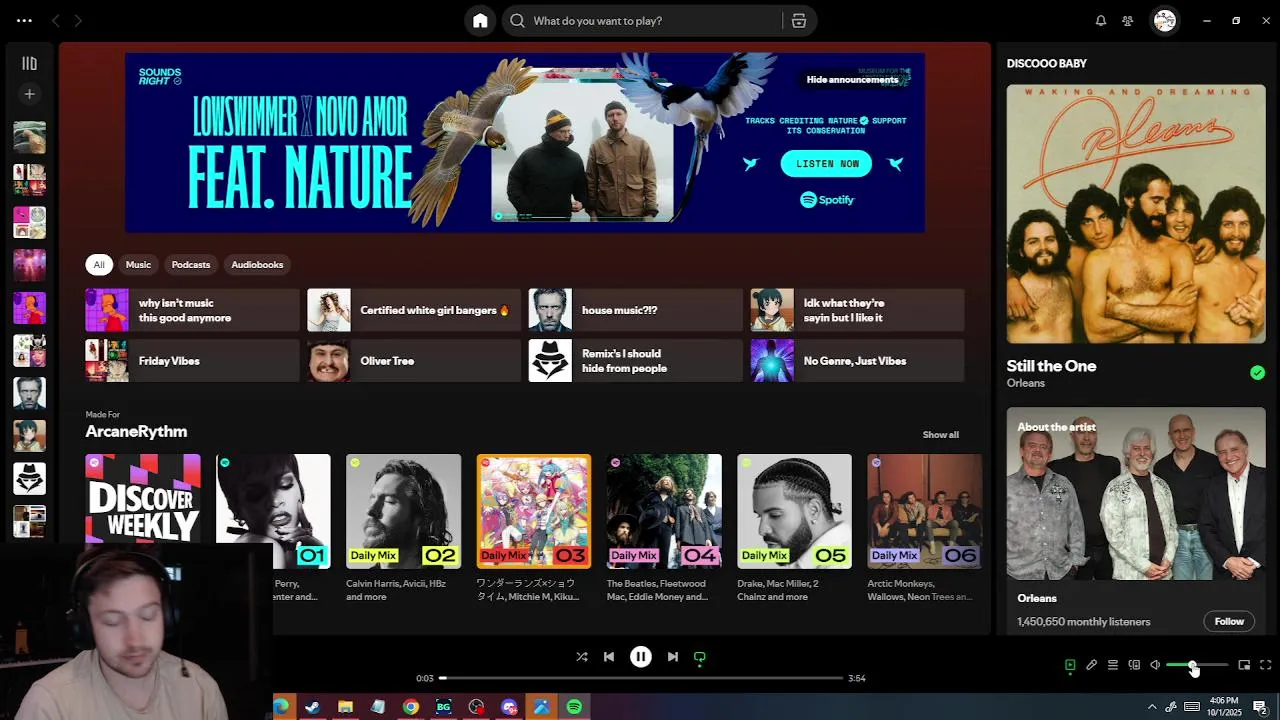Open the three-dot app menu

pyautogui.click(x=24, y=21)
